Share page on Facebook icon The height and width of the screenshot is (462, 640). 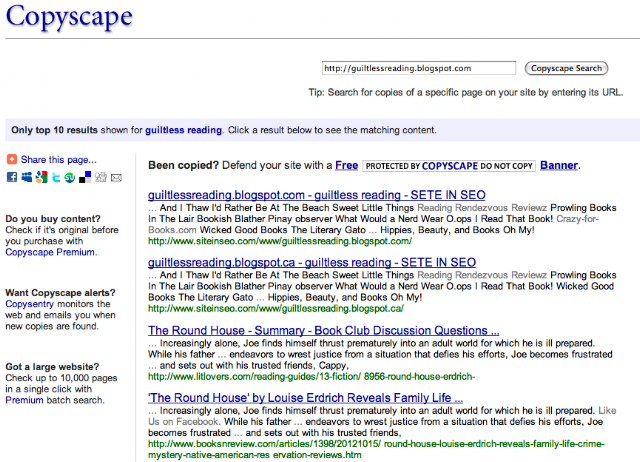[12, 178]
